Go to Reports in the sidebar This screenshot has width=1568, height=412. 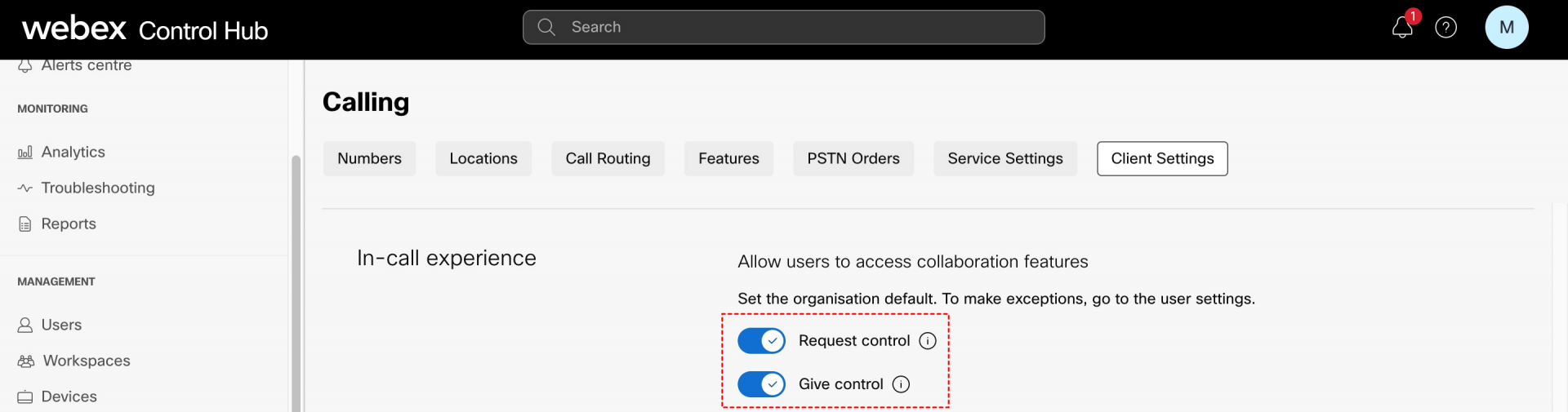pos(69,224)
